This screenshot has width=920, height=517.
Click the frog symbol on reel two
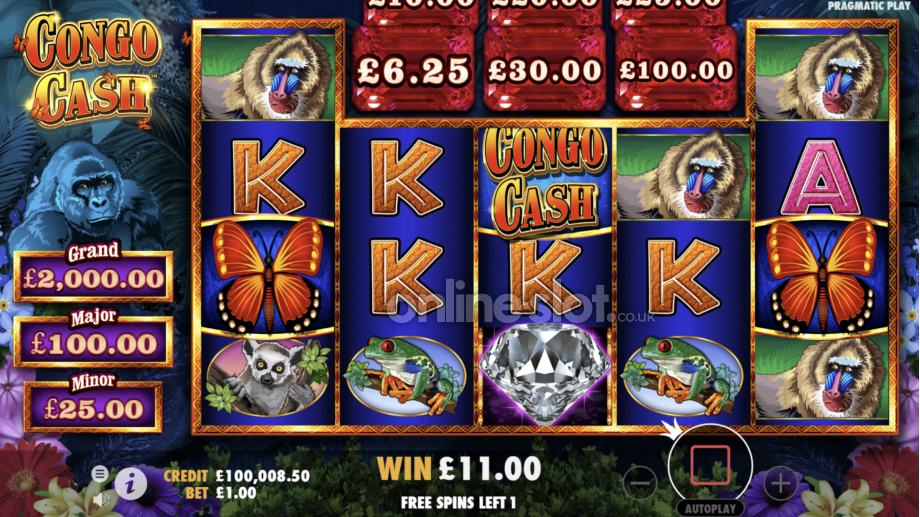(405, 376)
